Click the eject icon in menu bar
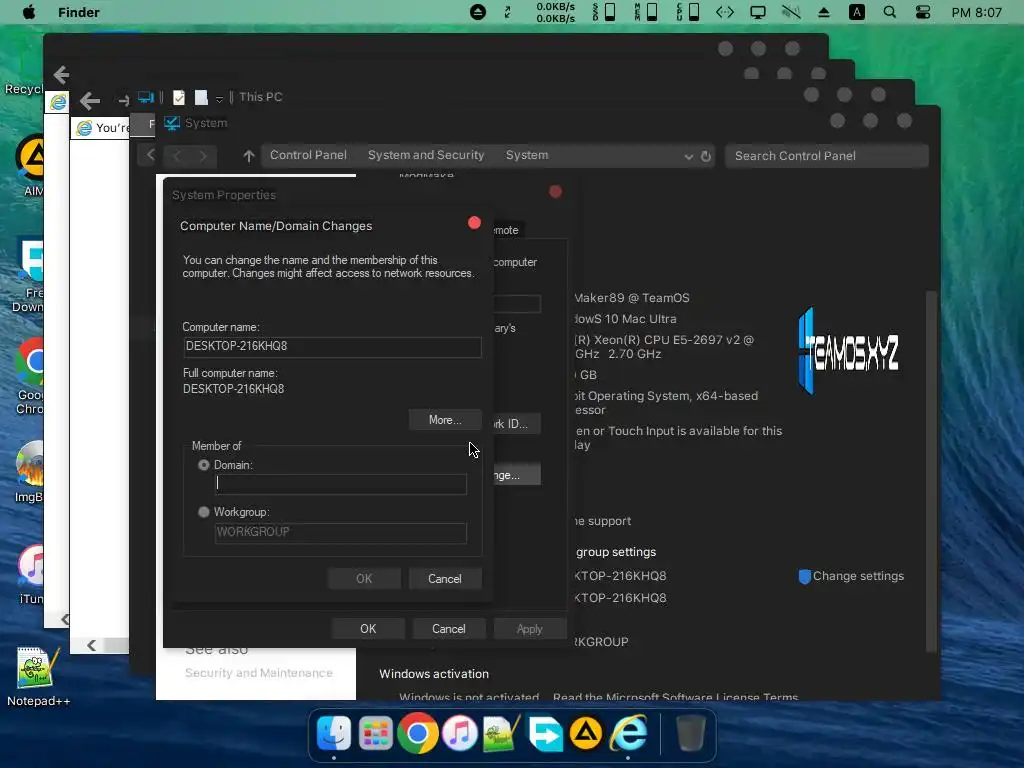The width and height of the screenshot is (1024, 768). 824,12
